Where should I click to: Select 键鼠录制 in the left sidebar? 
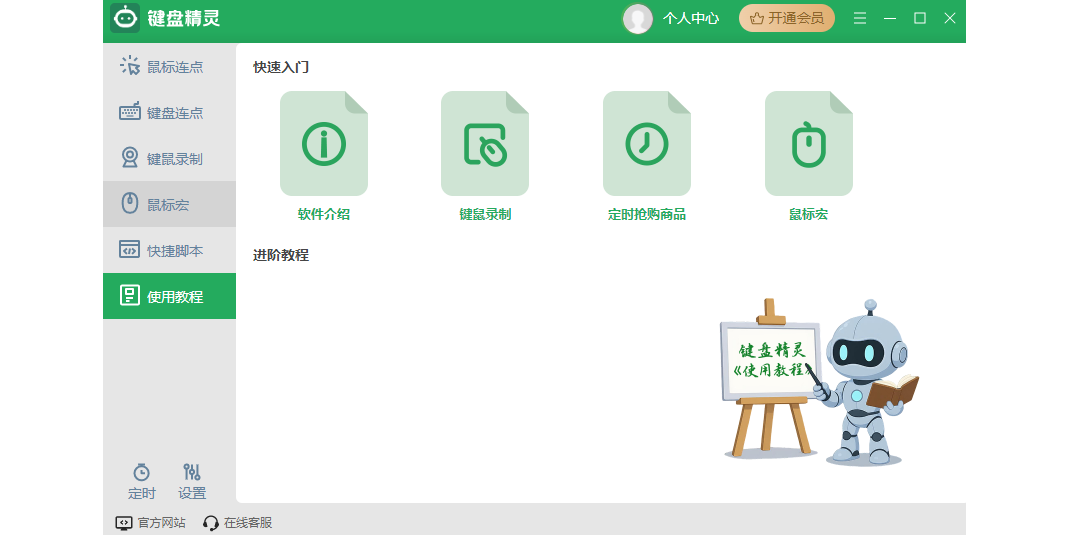169,159
